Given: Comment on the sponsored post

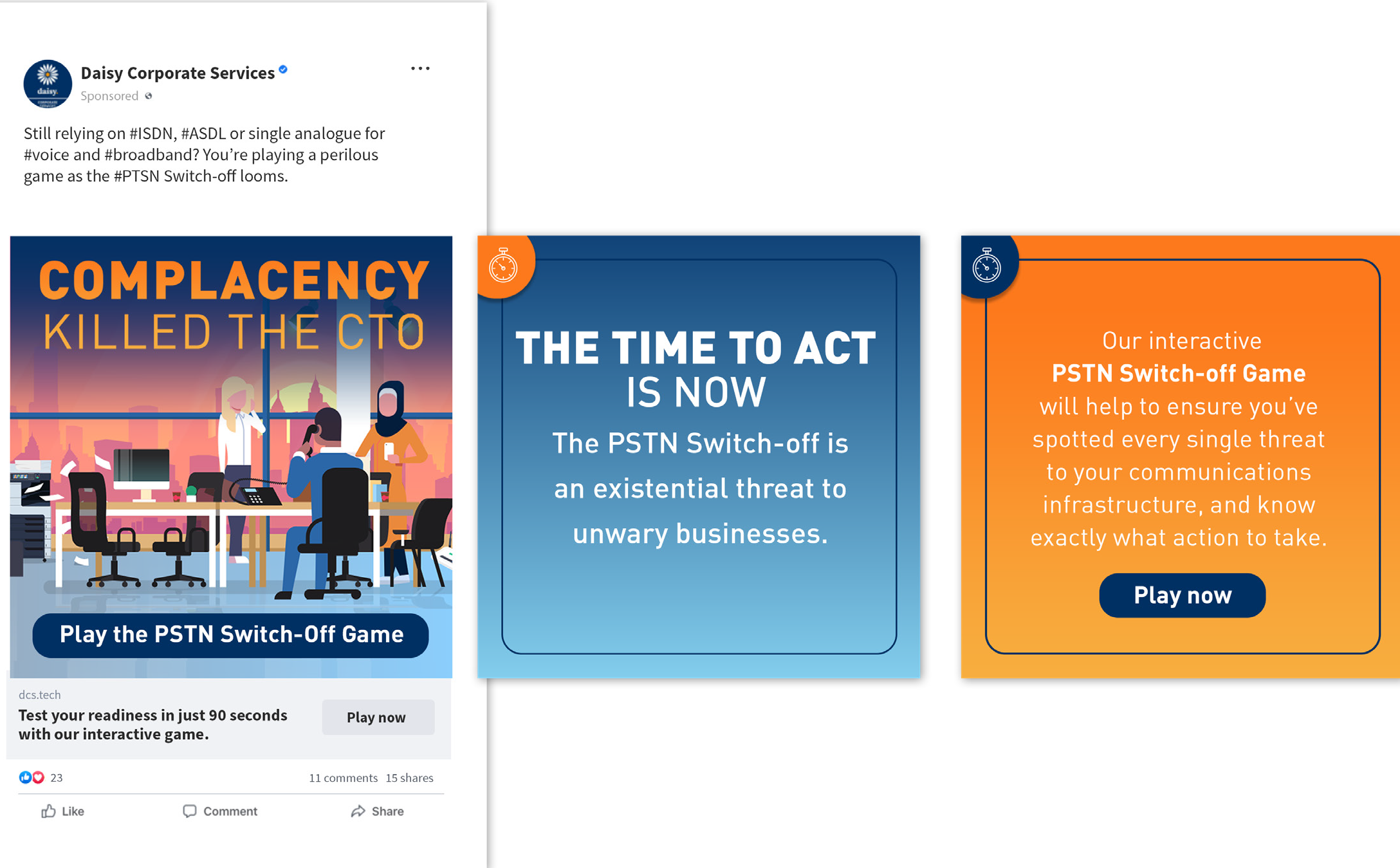Looking at the screenshot, I should 220,811.
